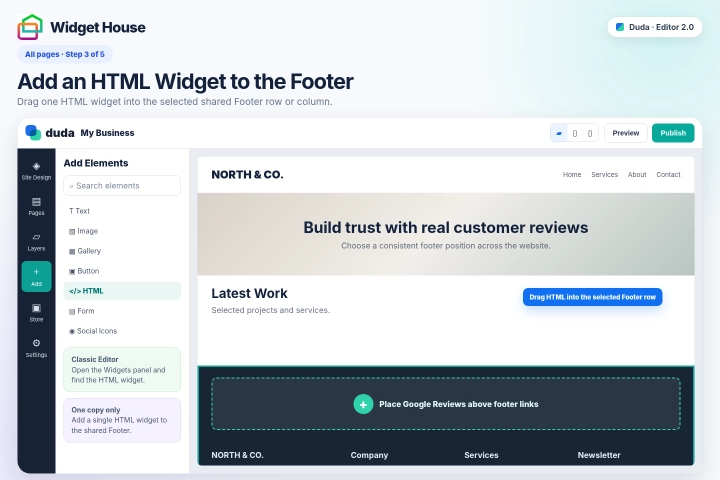This screenshot has height=480, width=720.
Task: Switch to desktop device view
Action: 559,133
